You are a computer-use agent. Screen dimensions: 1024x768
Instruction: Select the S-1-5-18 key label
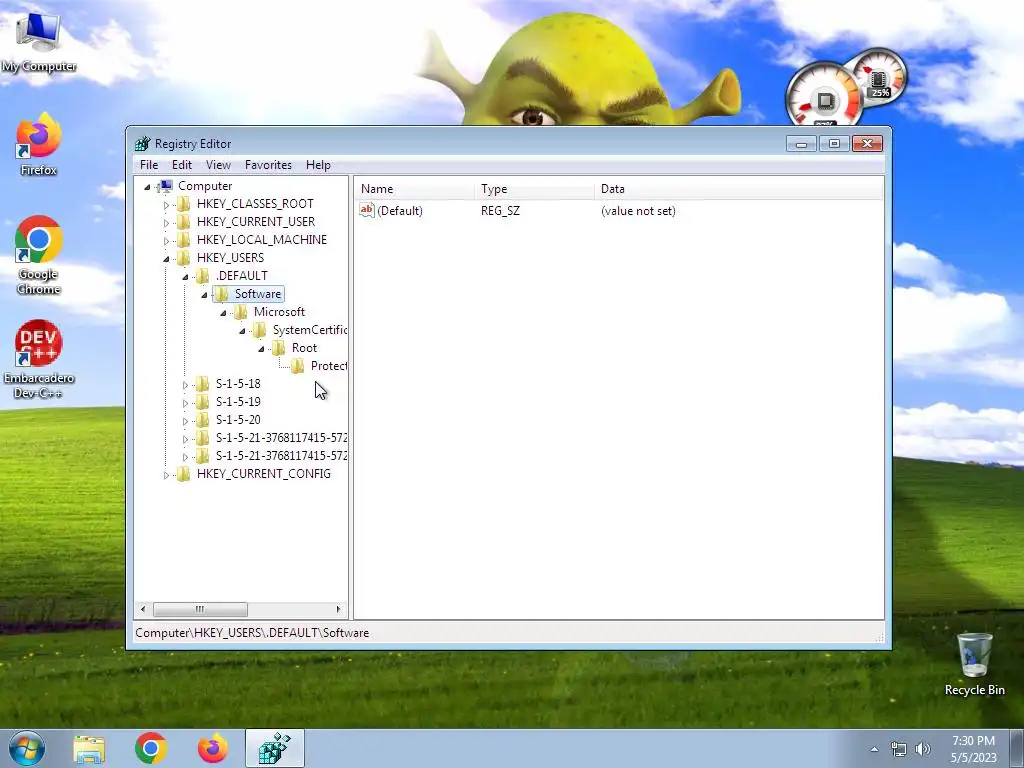click(238, 383)
